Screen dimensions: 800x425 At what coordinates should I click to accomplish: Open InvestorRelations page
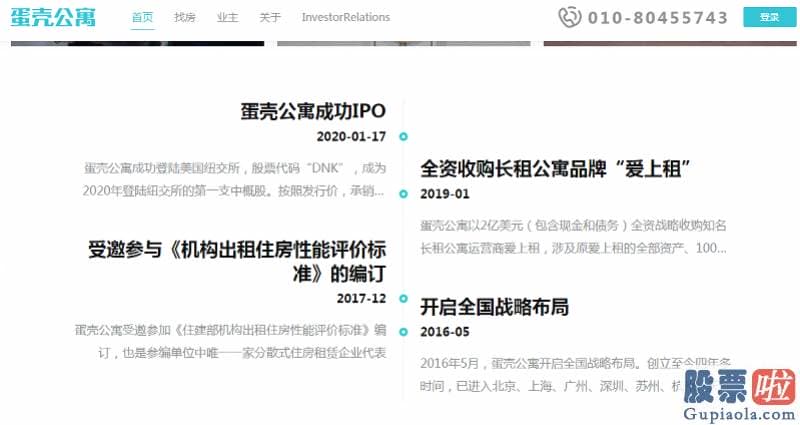point(346,17)
